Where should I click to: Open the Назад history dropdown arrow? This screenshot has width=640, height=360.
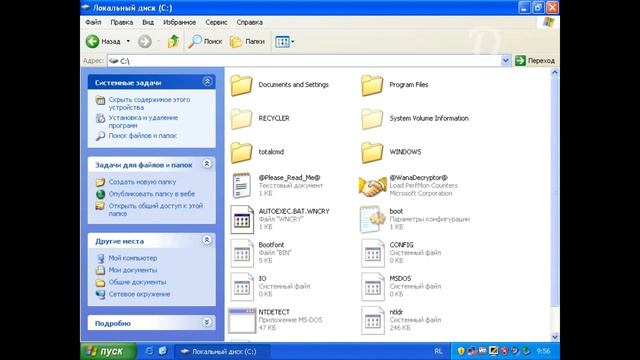128,41
